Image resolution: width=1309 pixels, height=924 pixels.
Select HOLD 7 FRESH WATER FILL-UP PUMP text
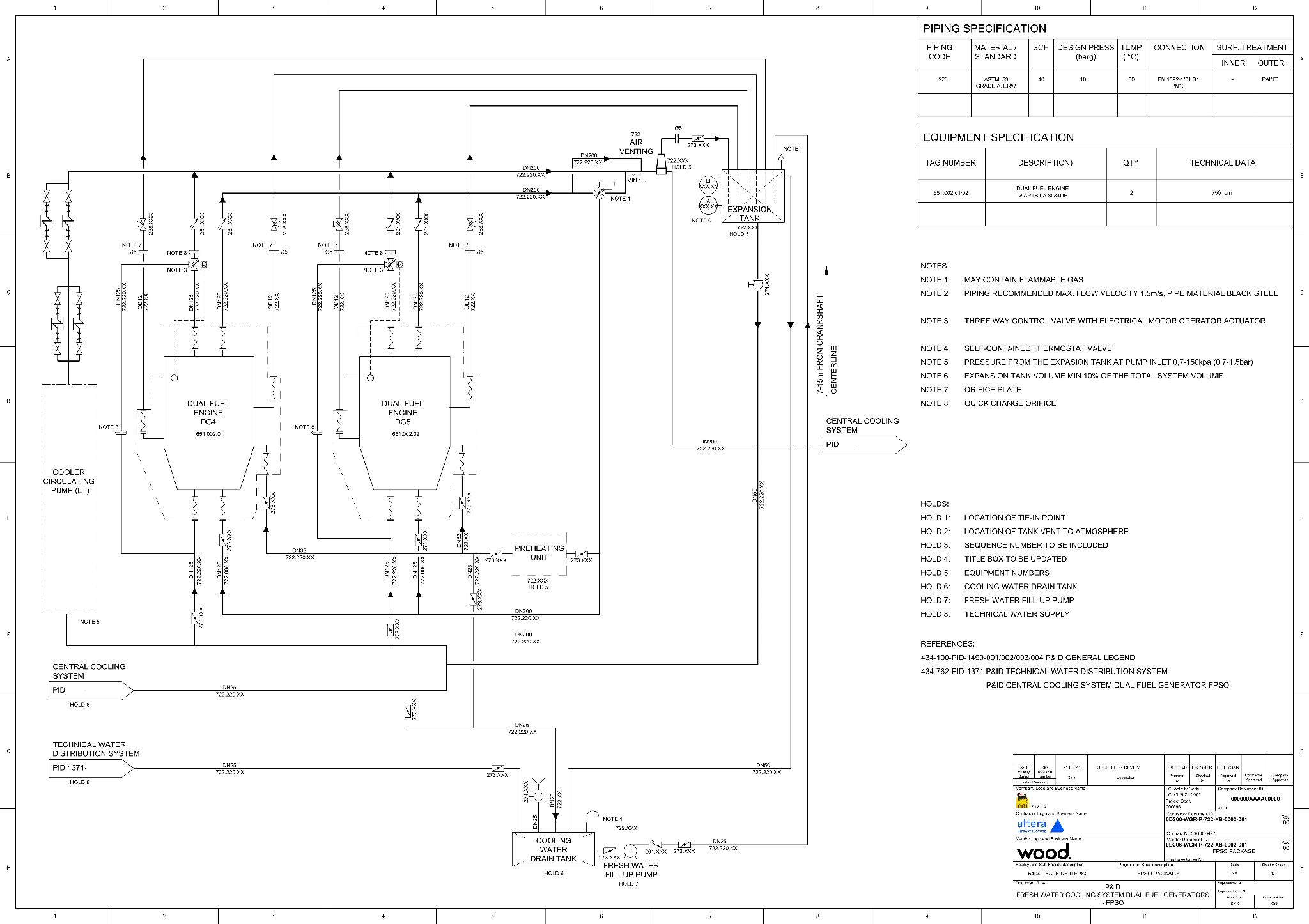click(x=1019, y=600)
